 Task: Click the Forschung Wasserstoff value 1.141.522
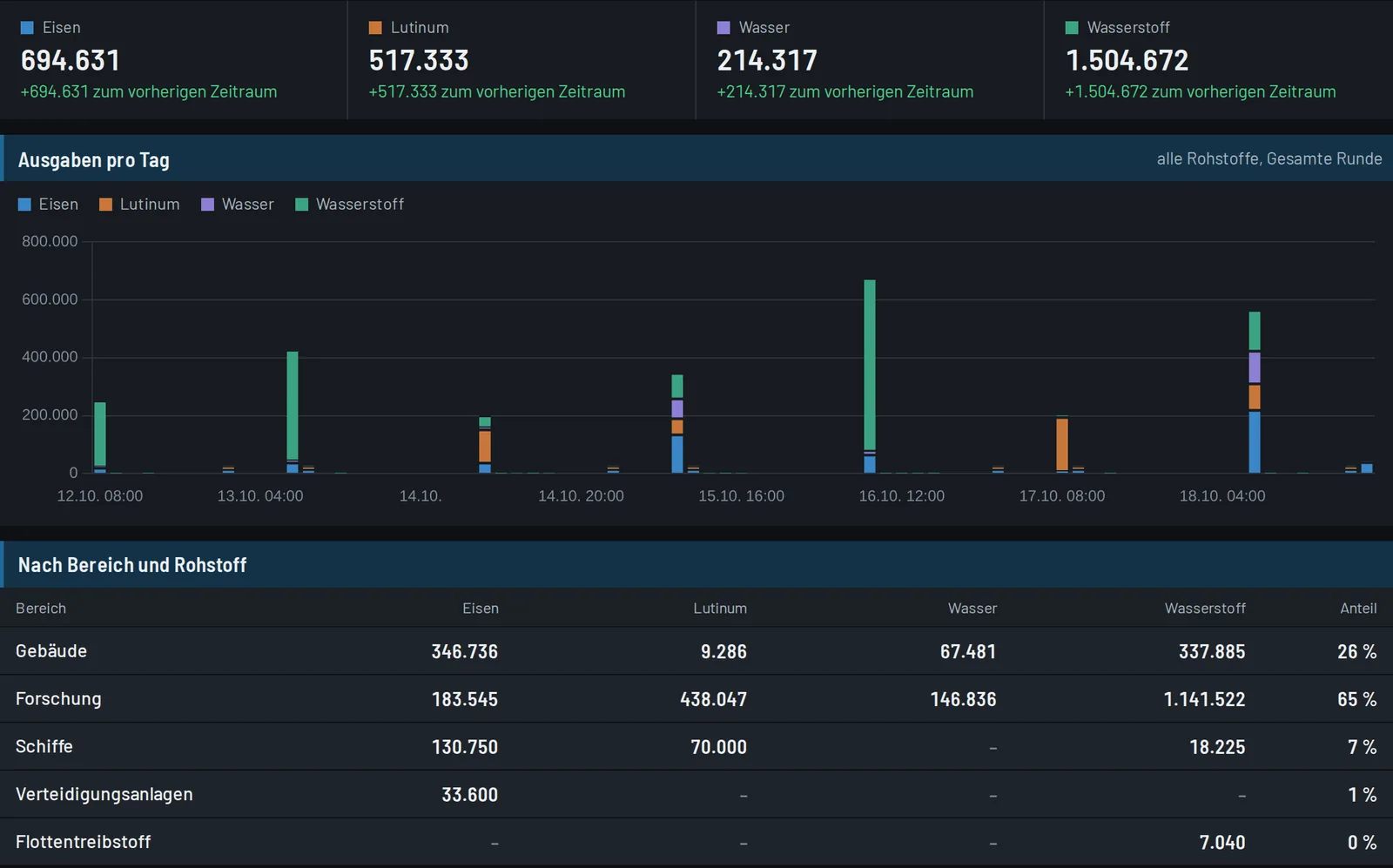(1205, 699)
